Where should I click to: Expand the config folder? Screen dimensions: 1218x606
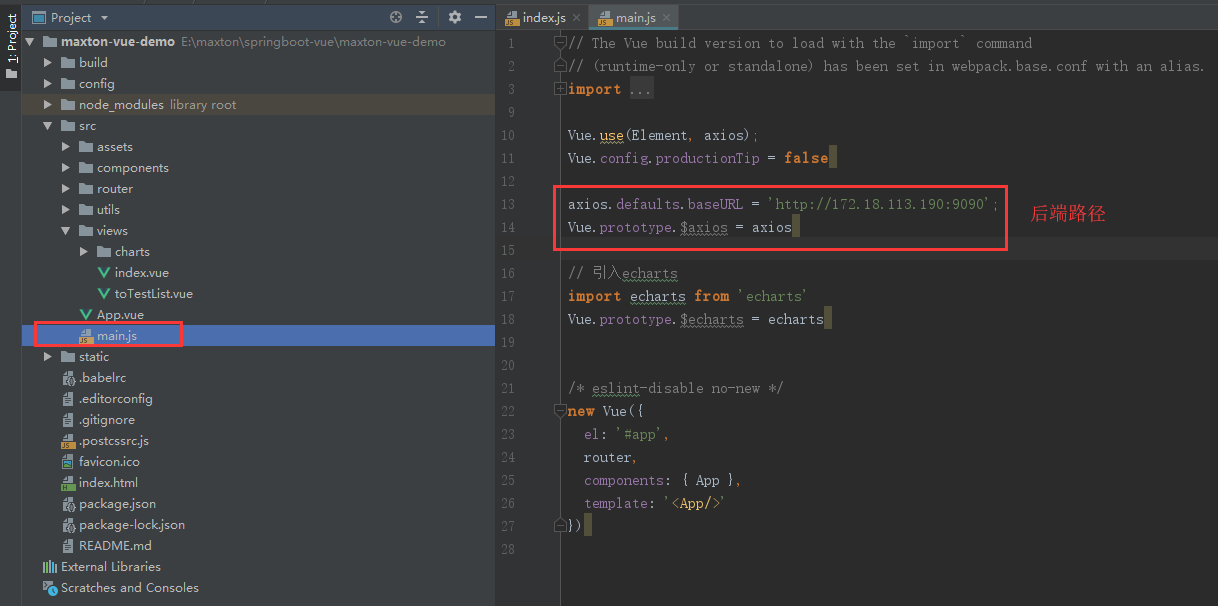pyautogui.click(x=48, y=84)
